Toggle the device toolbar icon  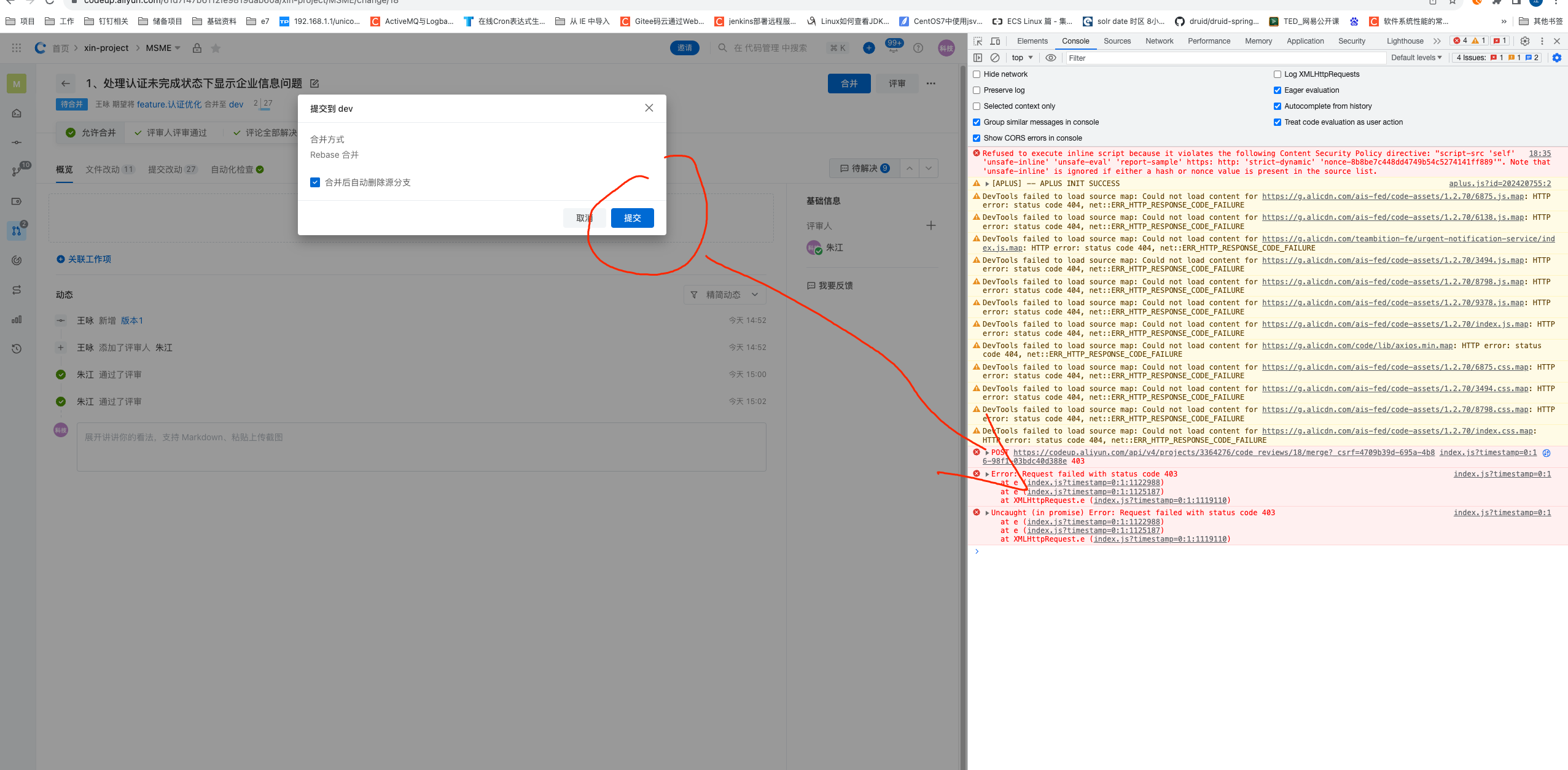click(996, 41)
